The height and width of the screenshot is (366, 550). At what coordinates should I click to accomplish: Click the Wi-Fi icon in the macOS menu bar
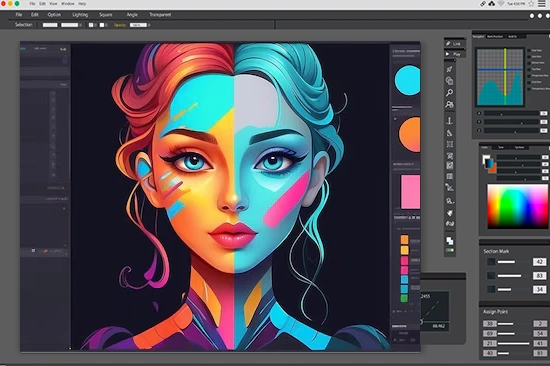501,4
